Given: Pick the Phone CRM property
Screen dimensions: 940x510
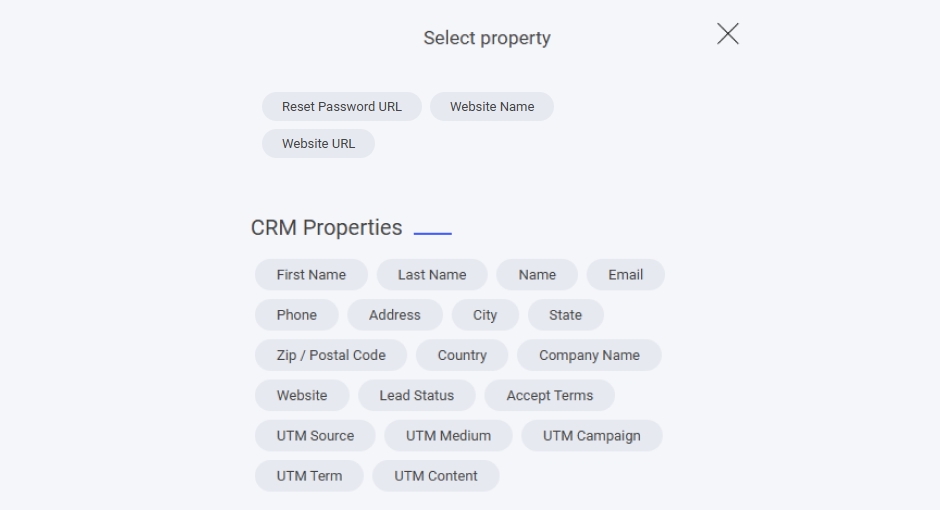Looking at the screenshot, I should click(296, 315).
